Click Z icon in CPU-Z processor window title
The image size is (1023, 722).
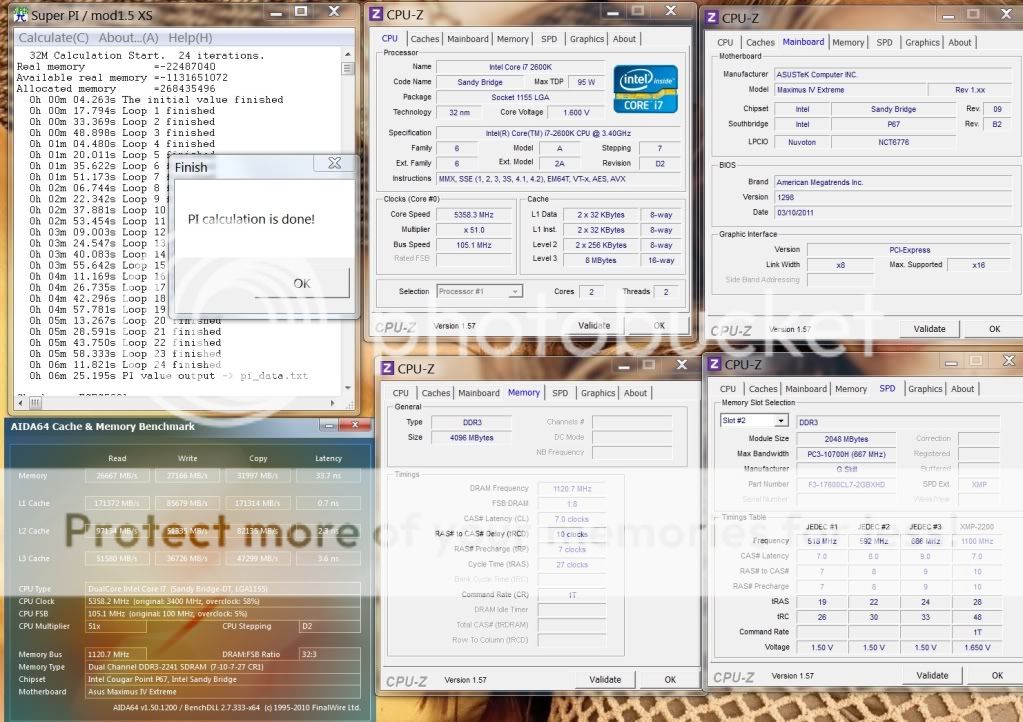376,13
